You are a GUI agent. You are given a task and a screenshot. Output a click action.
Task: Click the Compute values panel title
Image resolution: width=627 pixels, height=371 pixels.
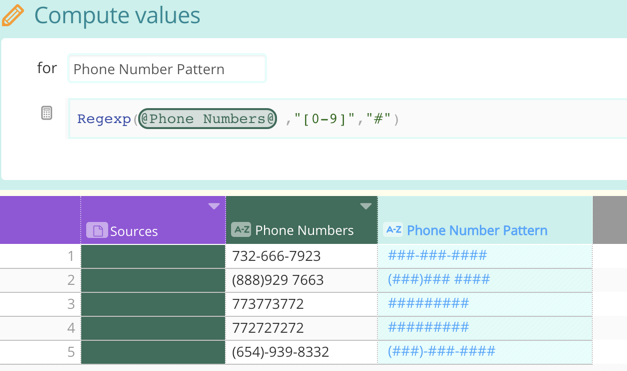click(x=117, y=16)
